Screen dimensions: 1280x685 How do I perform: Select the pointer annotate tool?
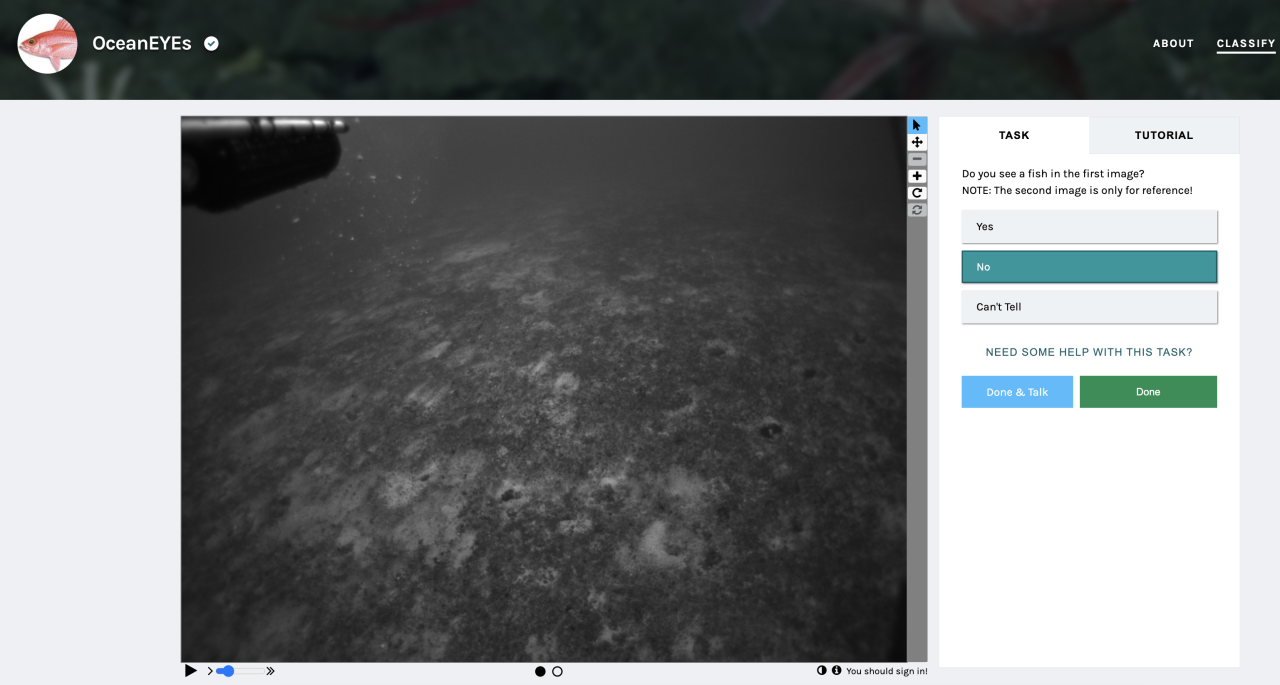tap(917, 125)
